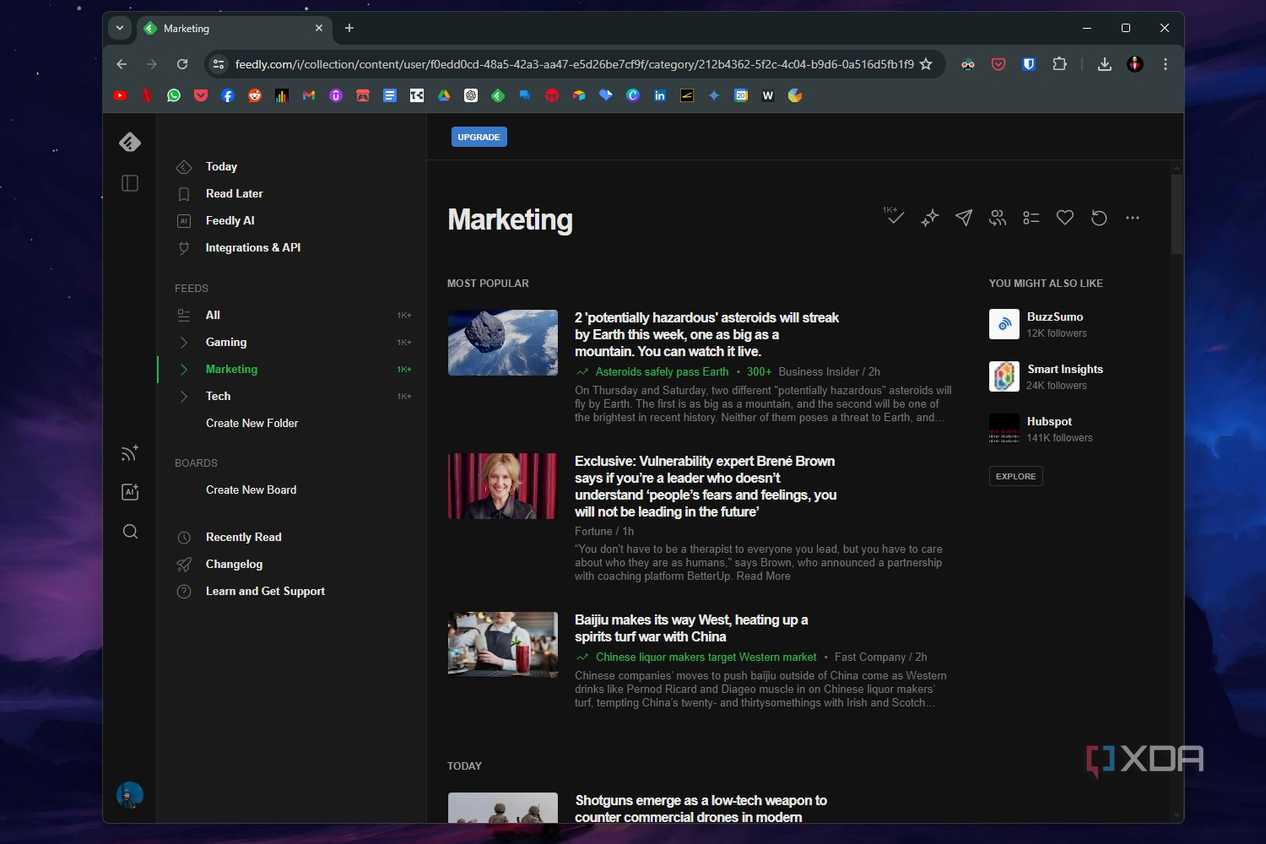Open the tab search dropdown arrow
The image size is (1266, 844).
point(120,28)
